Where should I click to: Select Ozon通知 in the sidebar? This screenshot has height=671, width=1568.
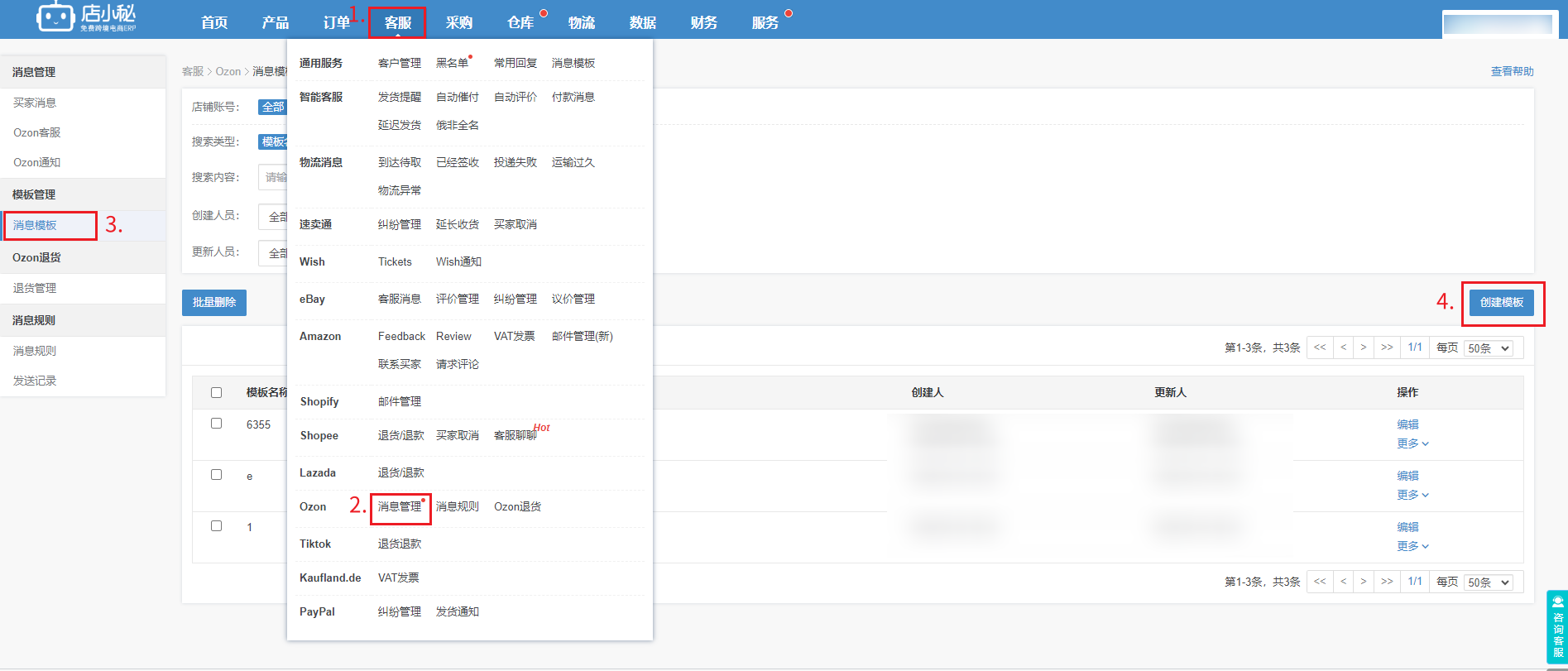(x=37, y=162)
